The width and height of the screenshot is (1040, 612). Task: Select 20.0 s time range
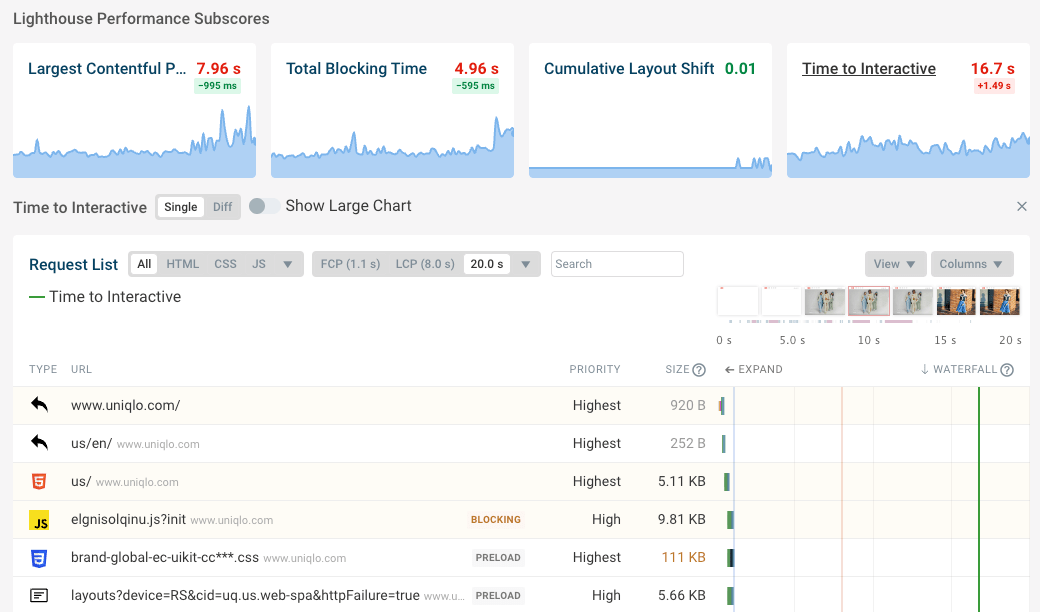click(x=487, y=264)
